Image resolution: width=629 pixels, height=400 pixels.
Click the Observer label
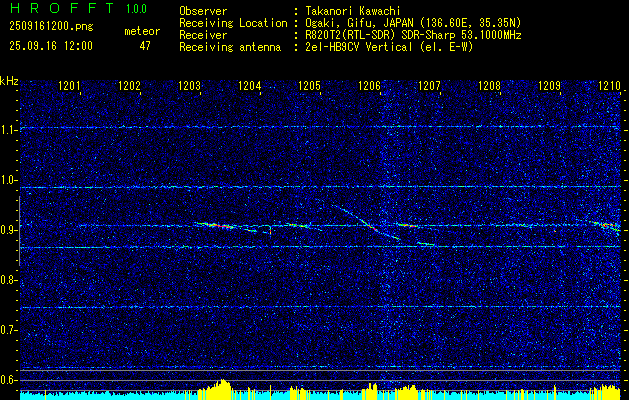(203, 11)
